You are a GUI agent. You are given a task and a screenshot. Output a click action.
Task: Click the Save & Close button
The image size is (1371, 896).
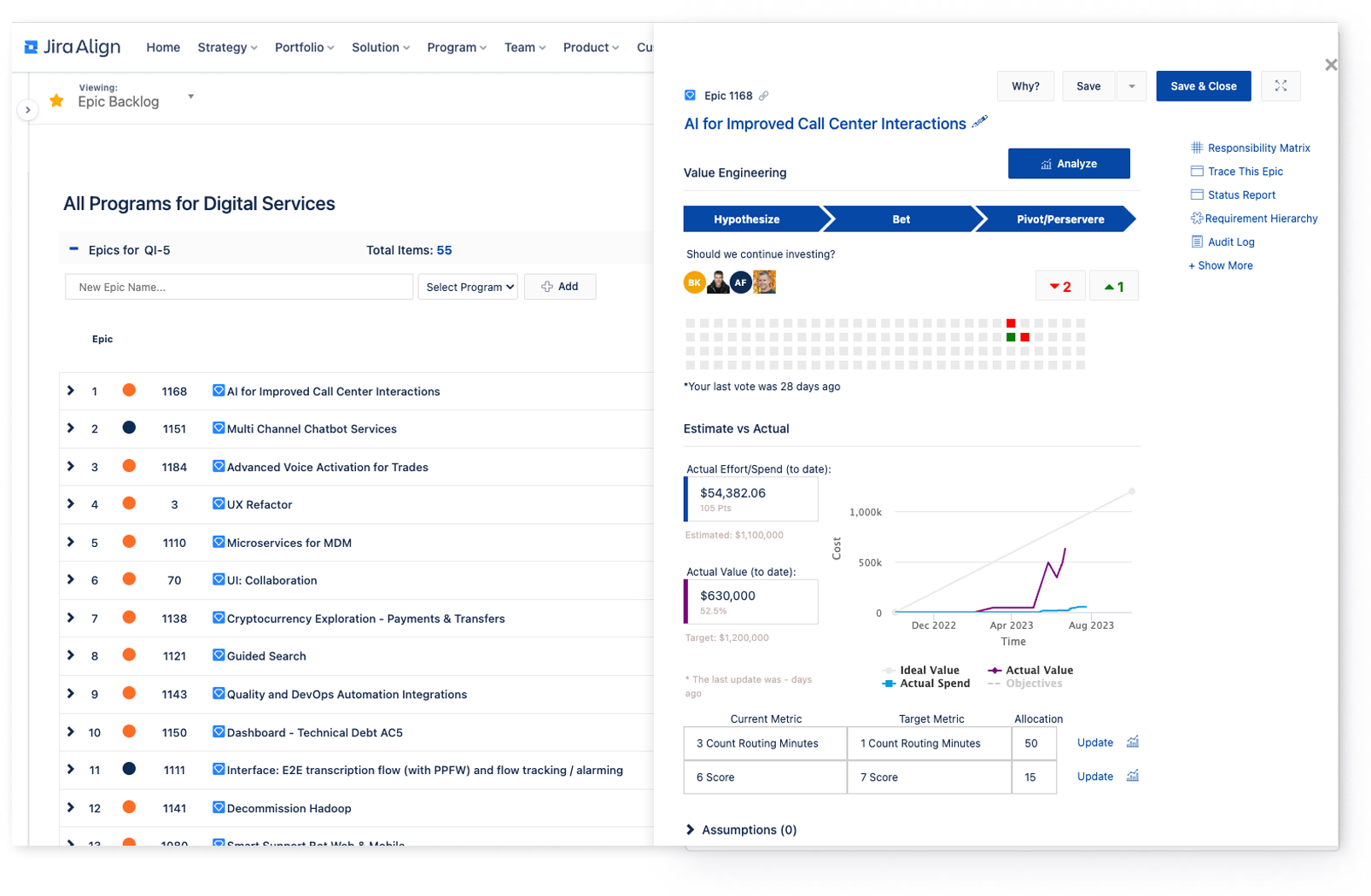(x=1203, y=85)
